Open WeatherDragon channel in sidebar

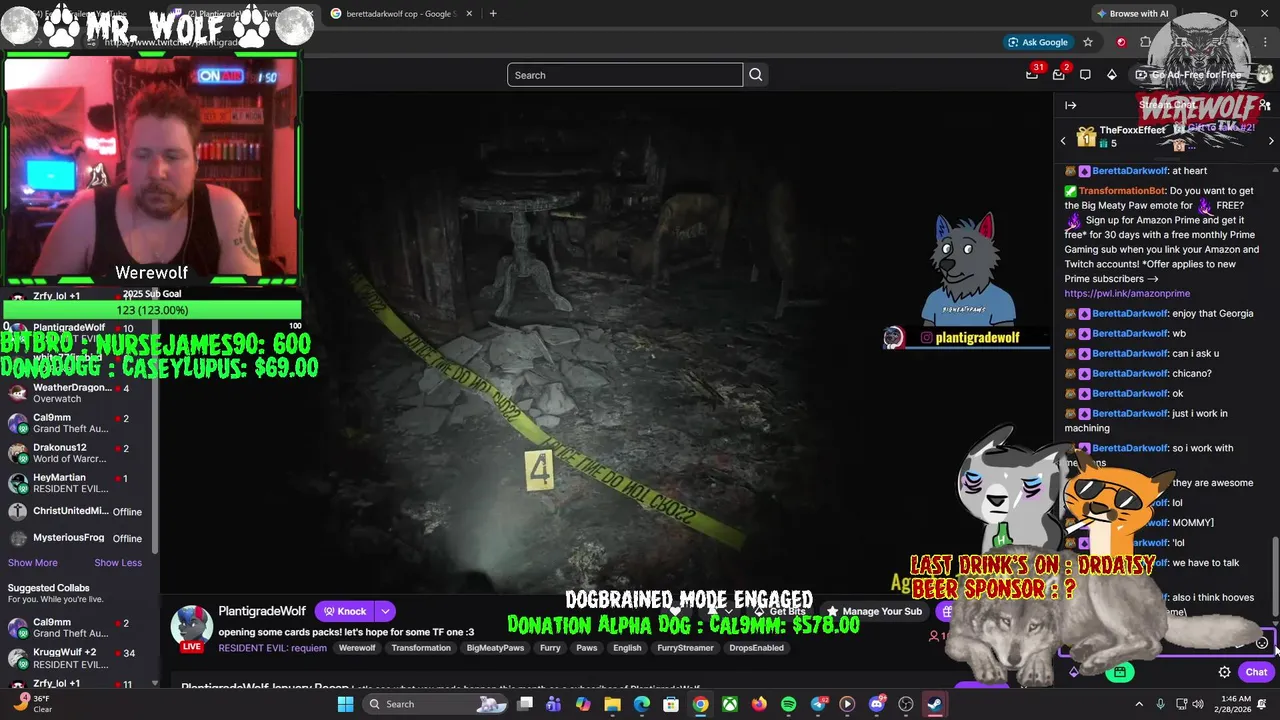75,393
